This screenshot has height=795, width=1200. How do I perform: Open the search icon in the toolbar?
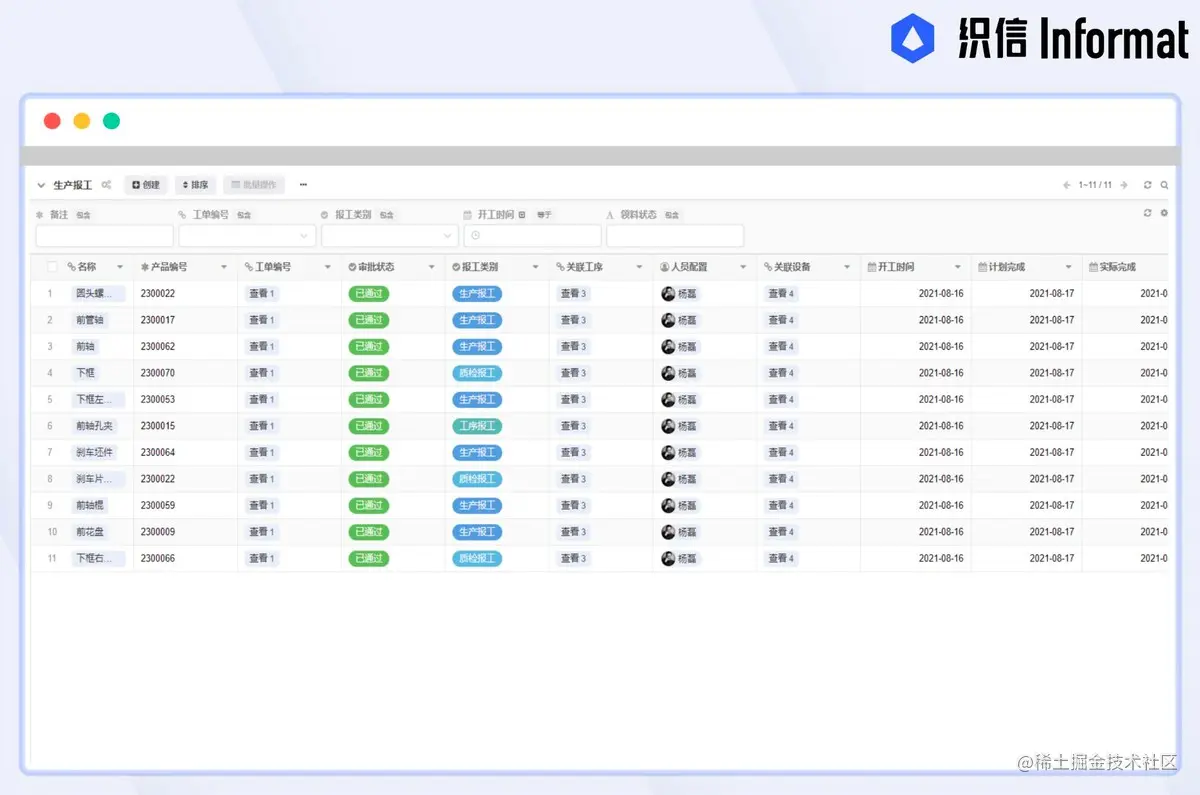click(x=1164, y=185)
